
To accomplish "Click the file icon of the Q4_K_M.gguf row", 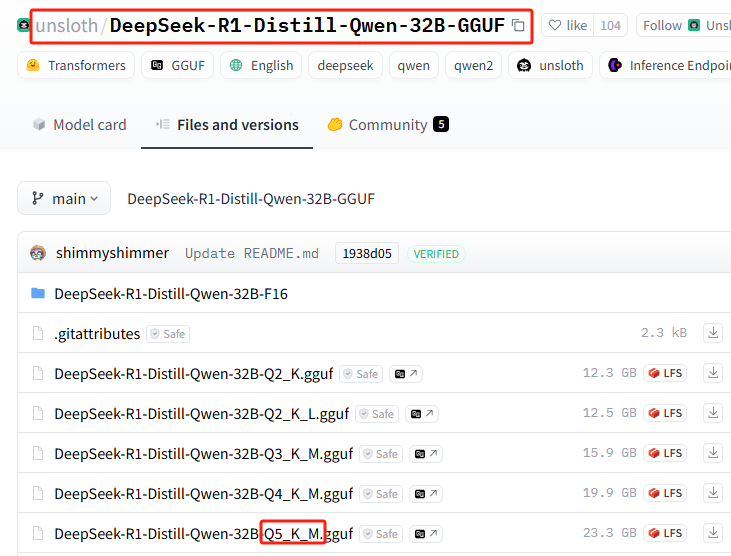I will tap(38, 493).
